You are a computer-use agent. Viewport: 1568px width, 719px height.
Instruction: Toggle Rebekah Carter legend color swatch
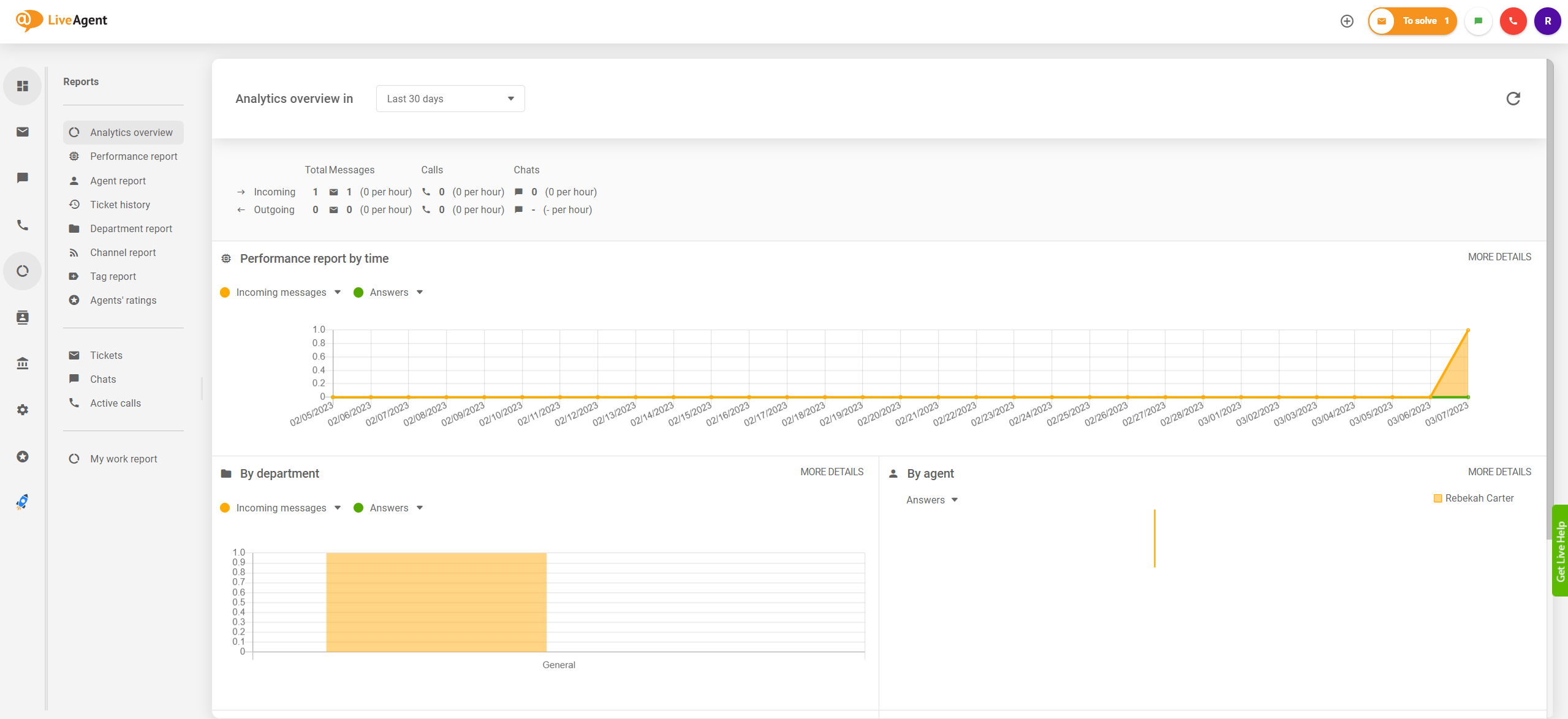point(1437,498)
